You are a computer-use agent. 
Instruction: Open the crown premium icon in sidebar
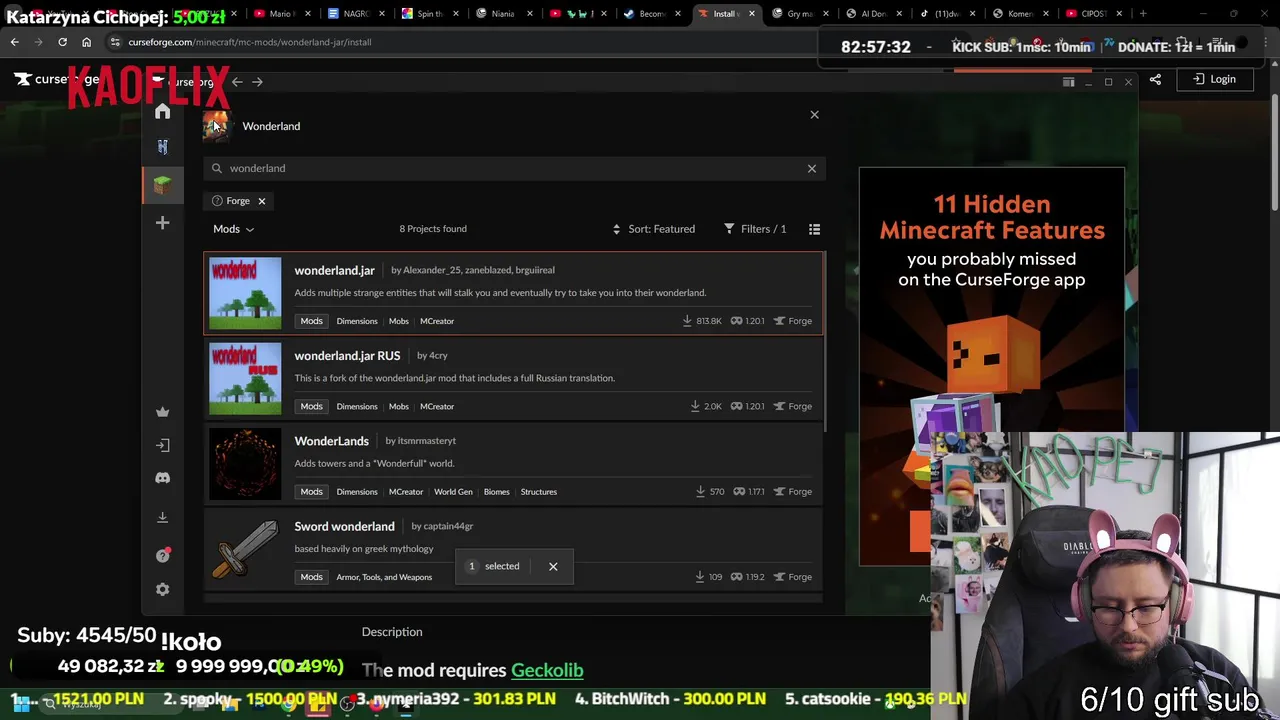point(162,412)
